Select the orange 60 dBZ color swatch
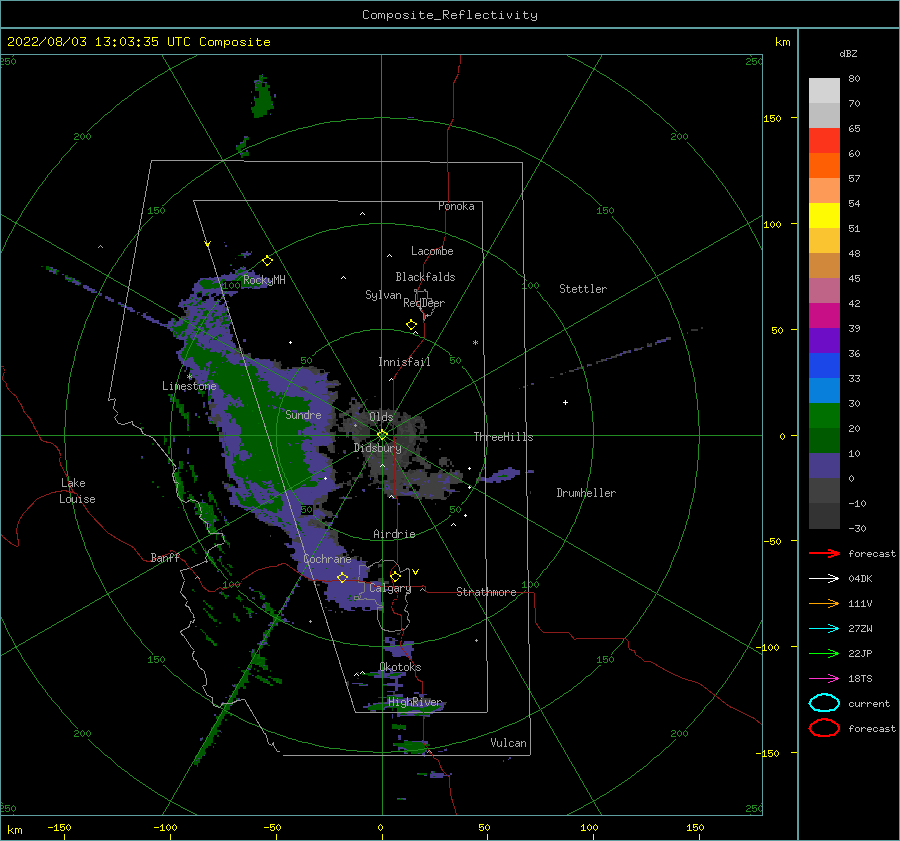This screenshot has height=841, width=900. (824, 165)
